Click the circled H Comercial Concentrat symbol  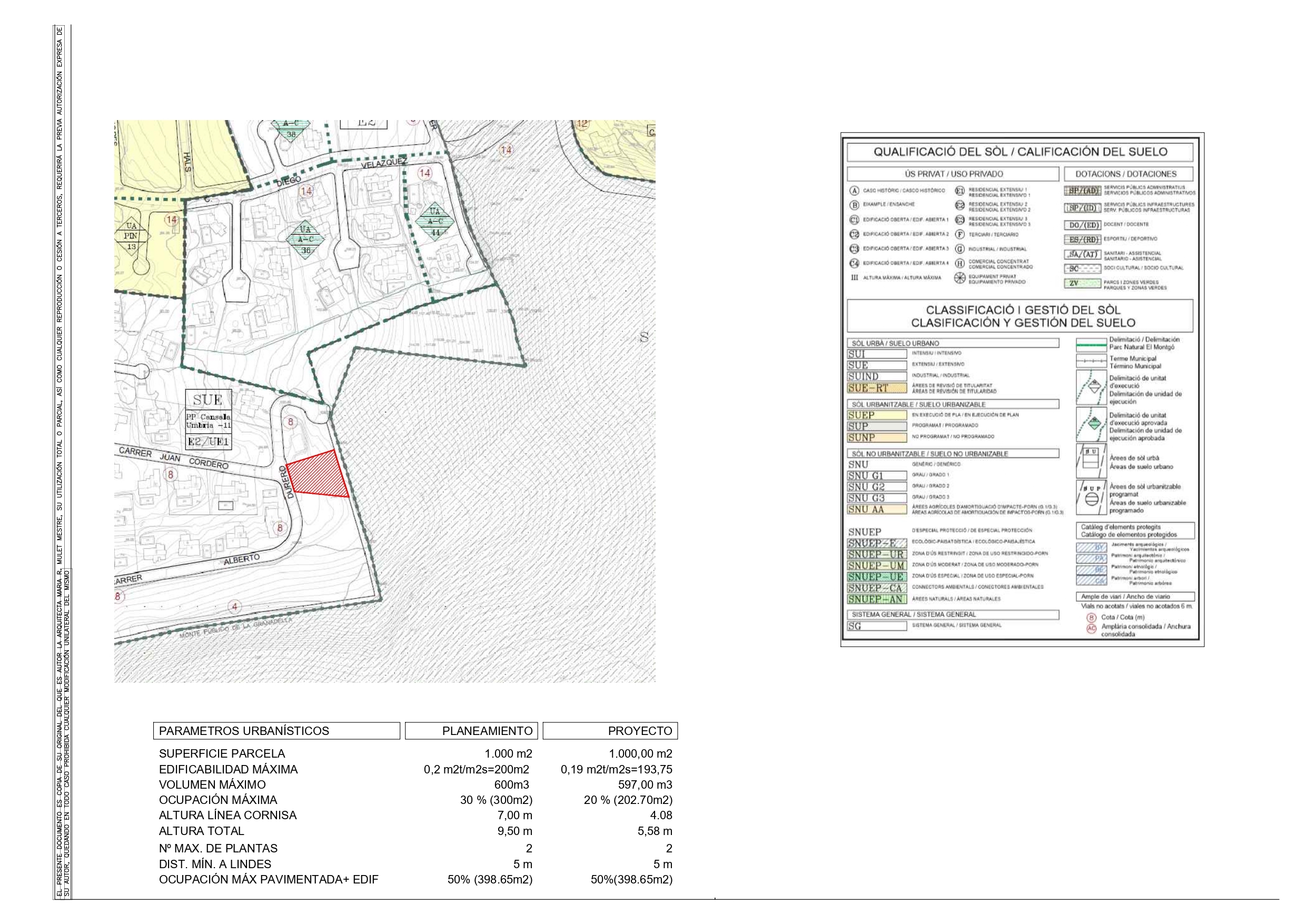[x=960, y=264]
